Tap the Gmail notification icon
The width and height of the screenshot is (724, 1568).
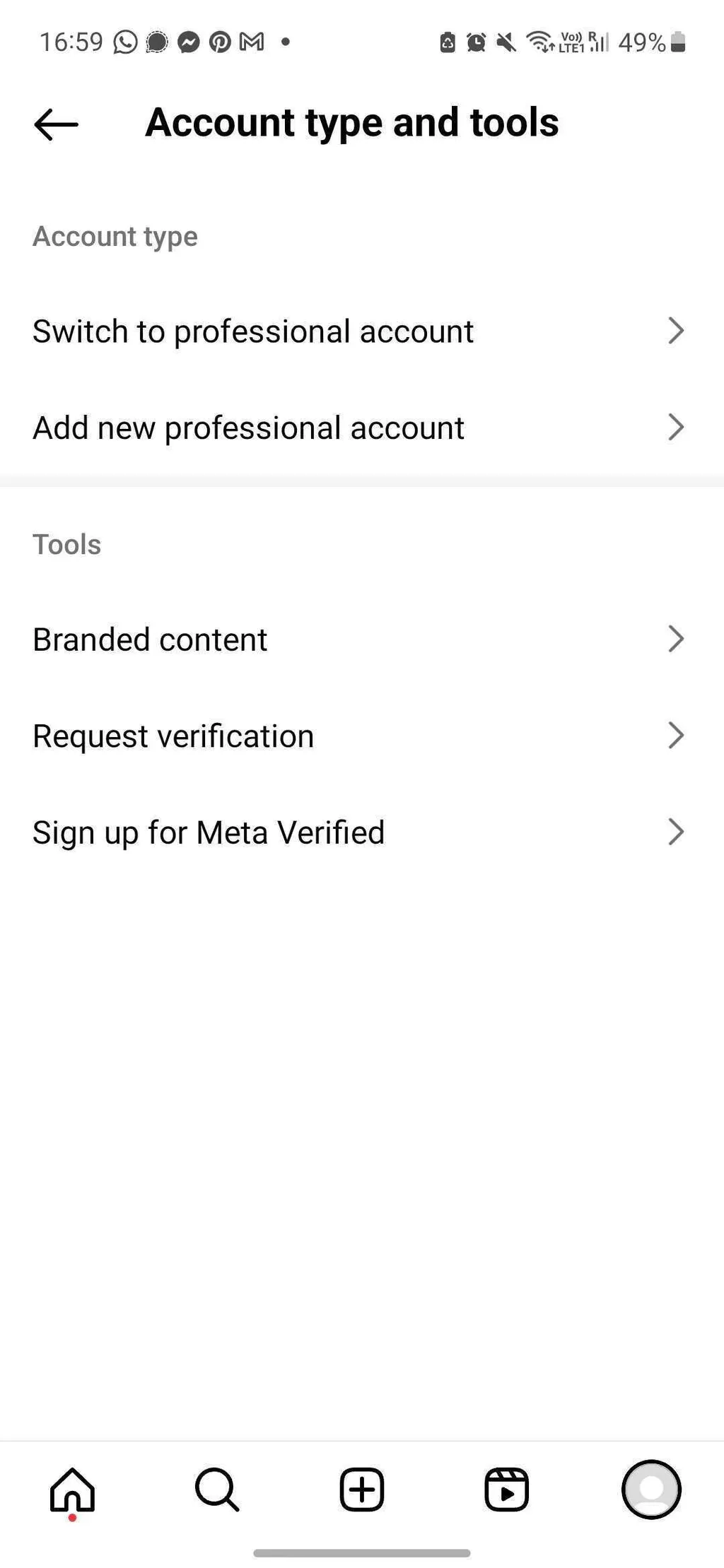(x=252, y=42)
